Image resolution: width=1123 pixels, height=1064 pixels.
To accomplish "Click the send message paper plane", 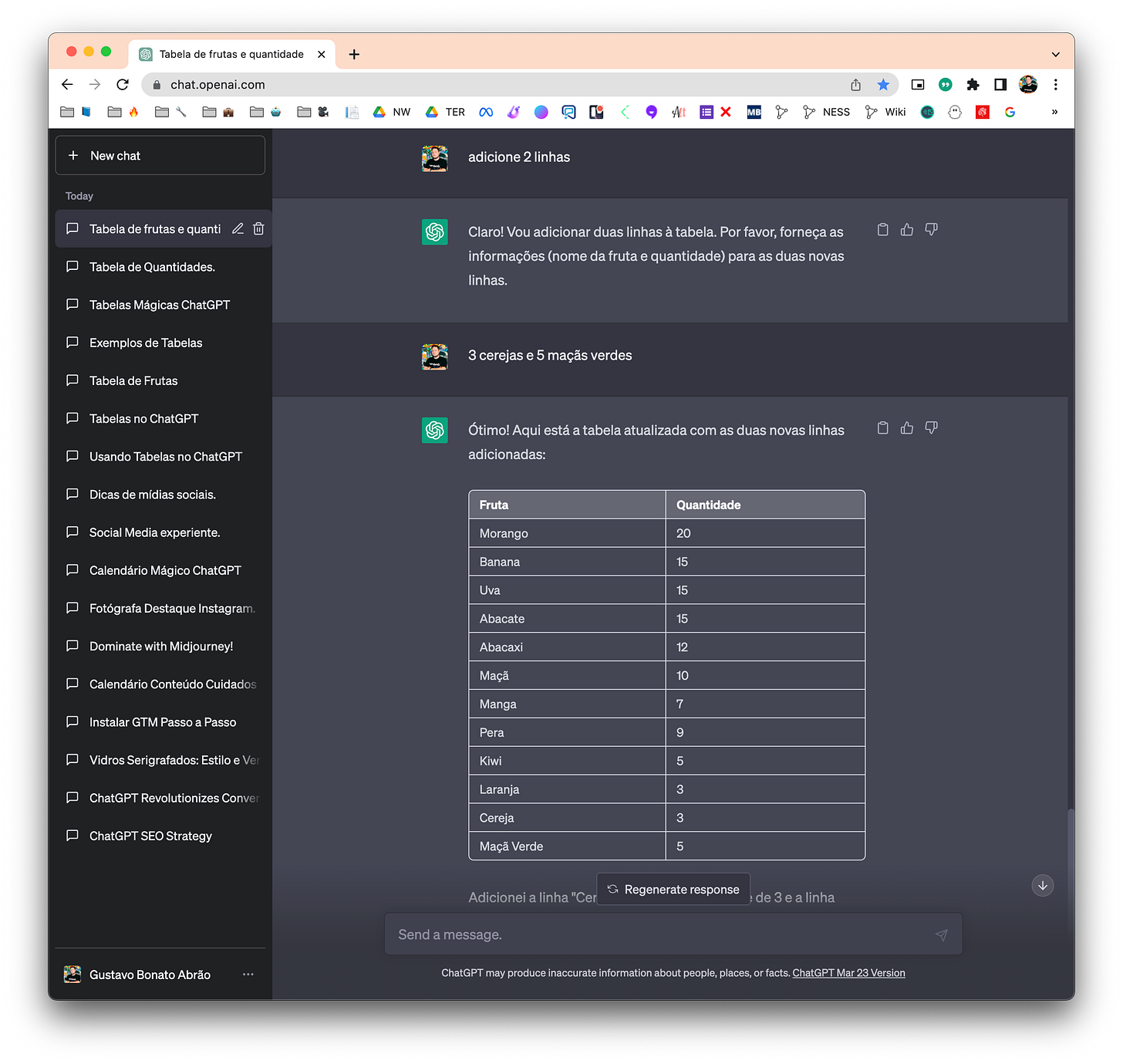I will click(942, 934).
